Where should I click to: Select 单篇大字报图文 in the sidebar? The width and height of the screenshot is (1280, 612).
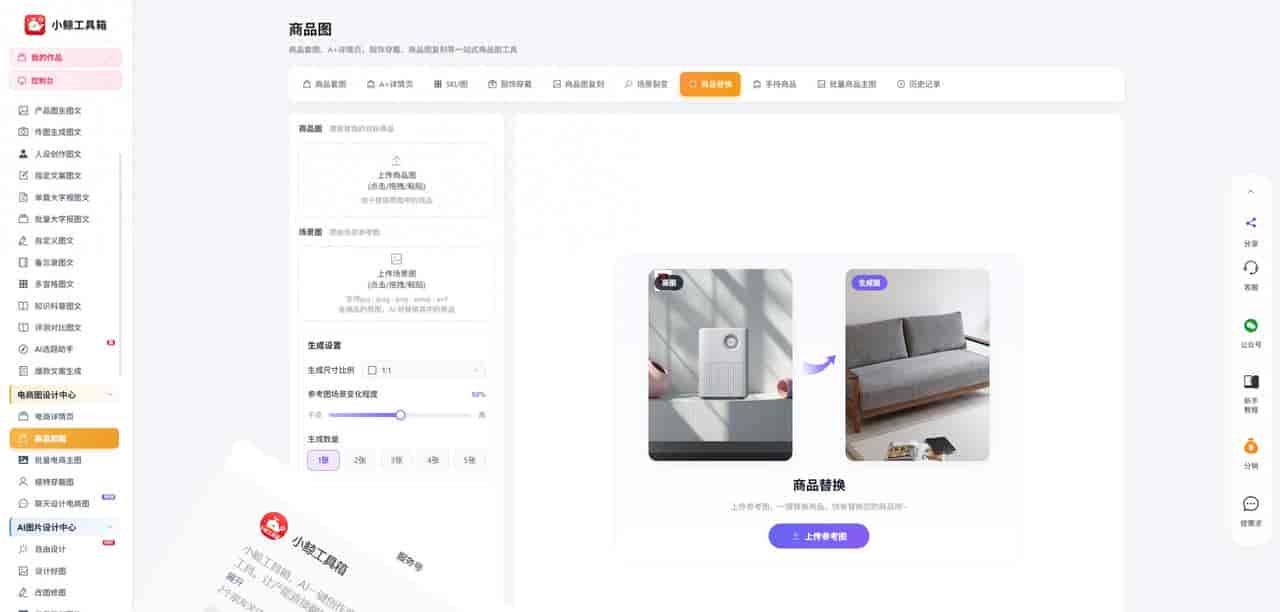64,197
